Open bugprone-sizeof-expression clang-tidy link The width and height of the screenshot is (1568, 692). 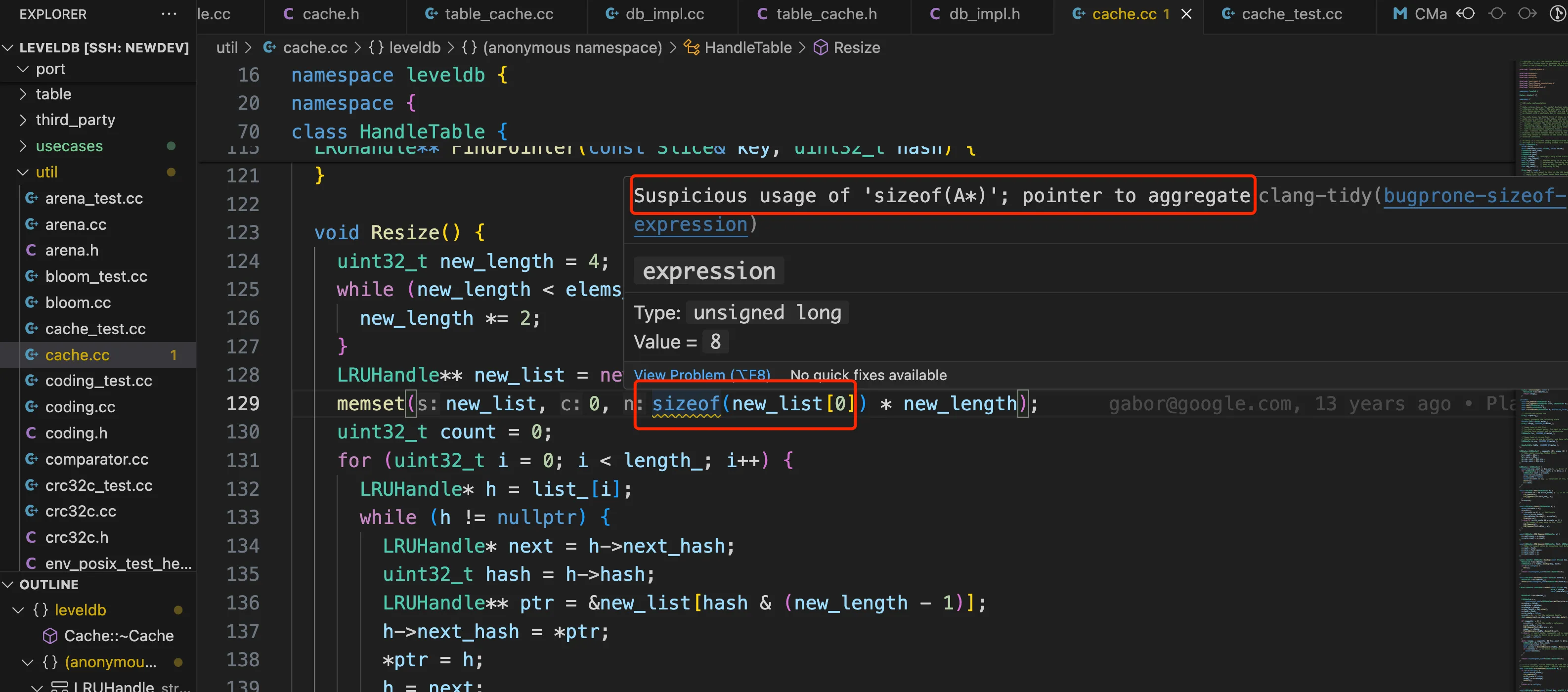1473,195
